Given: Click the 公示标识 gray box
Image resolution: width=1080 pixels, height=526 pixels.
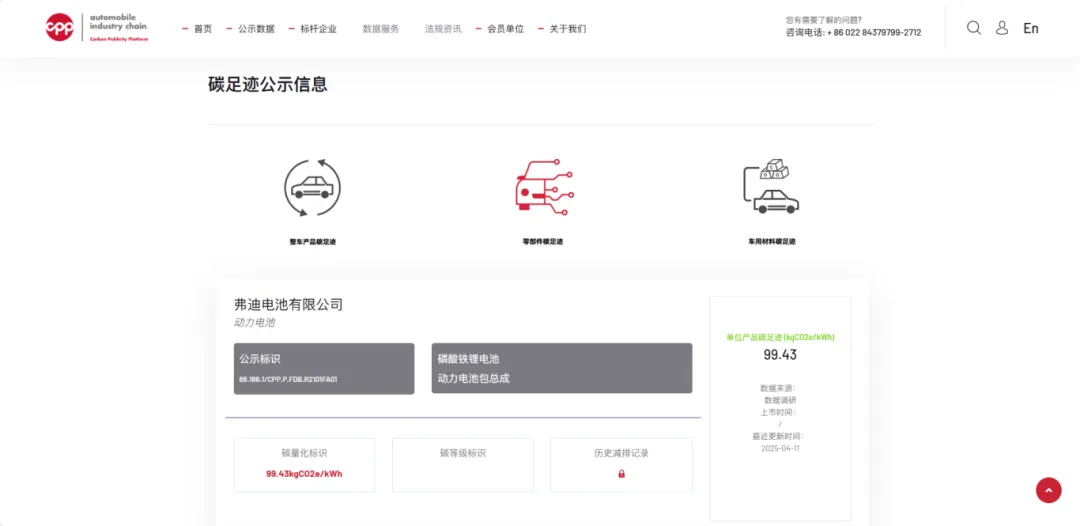Looking at the screenshot, I should [324, 368].
